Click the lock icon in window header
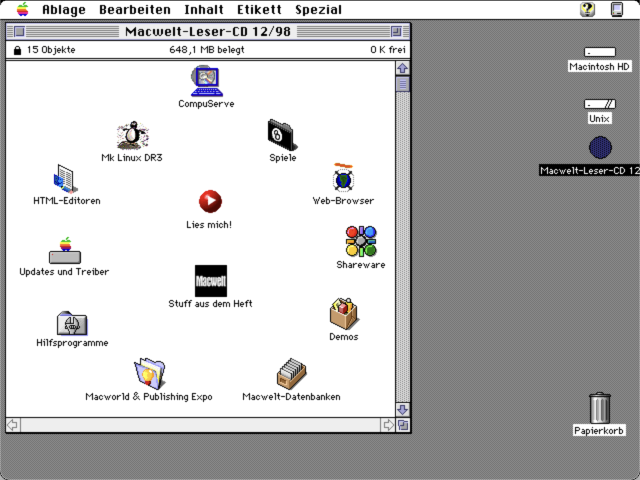The image size is (640, 480). (17, 50)
